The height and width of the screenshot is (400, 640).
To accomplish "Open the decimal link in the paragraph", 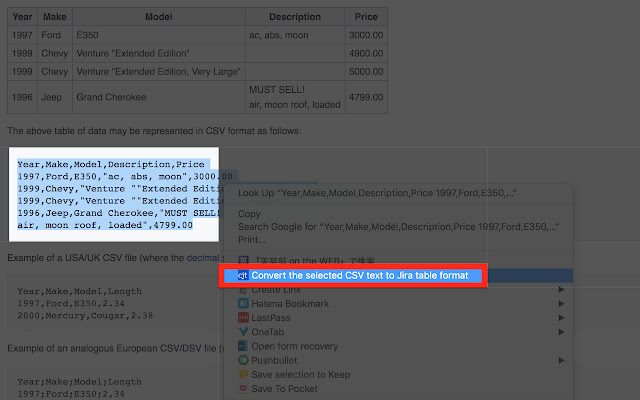I will pos(203,258).
